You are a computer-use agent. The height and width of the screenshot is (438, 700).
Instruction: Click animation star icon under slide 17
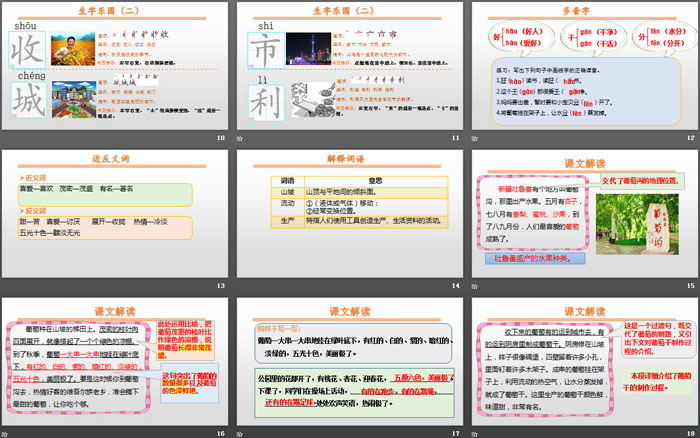(240, 433)
